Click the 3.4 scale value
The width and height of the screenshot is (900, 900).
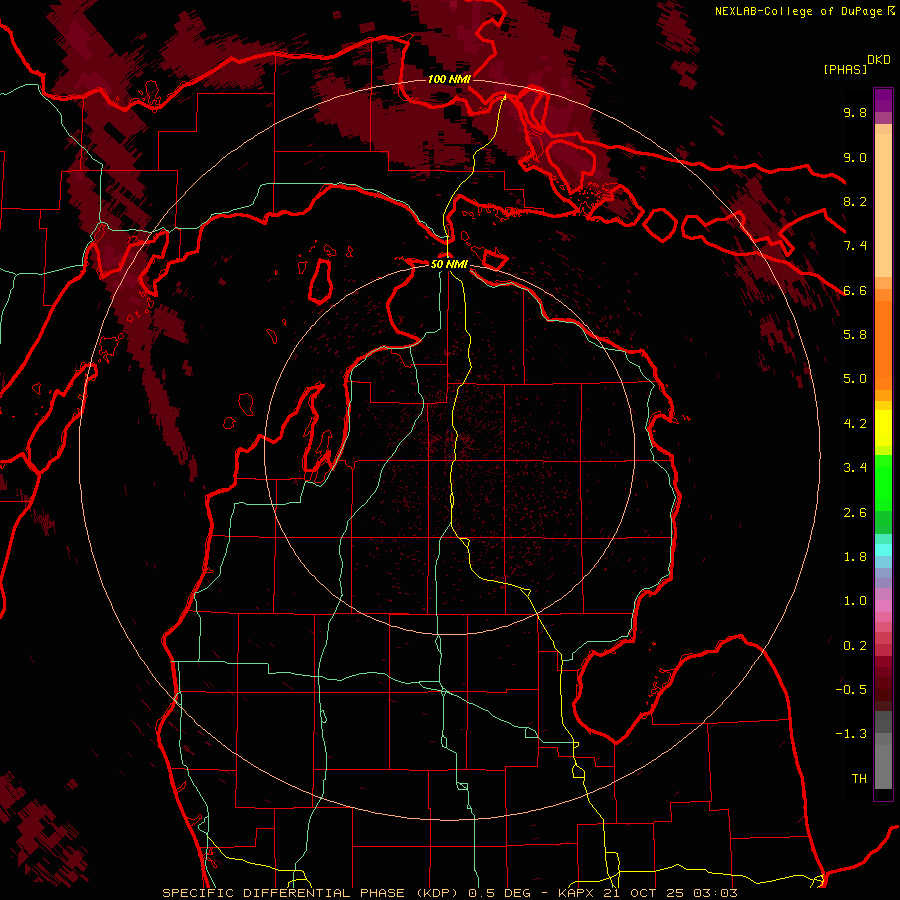click(855, 468)
